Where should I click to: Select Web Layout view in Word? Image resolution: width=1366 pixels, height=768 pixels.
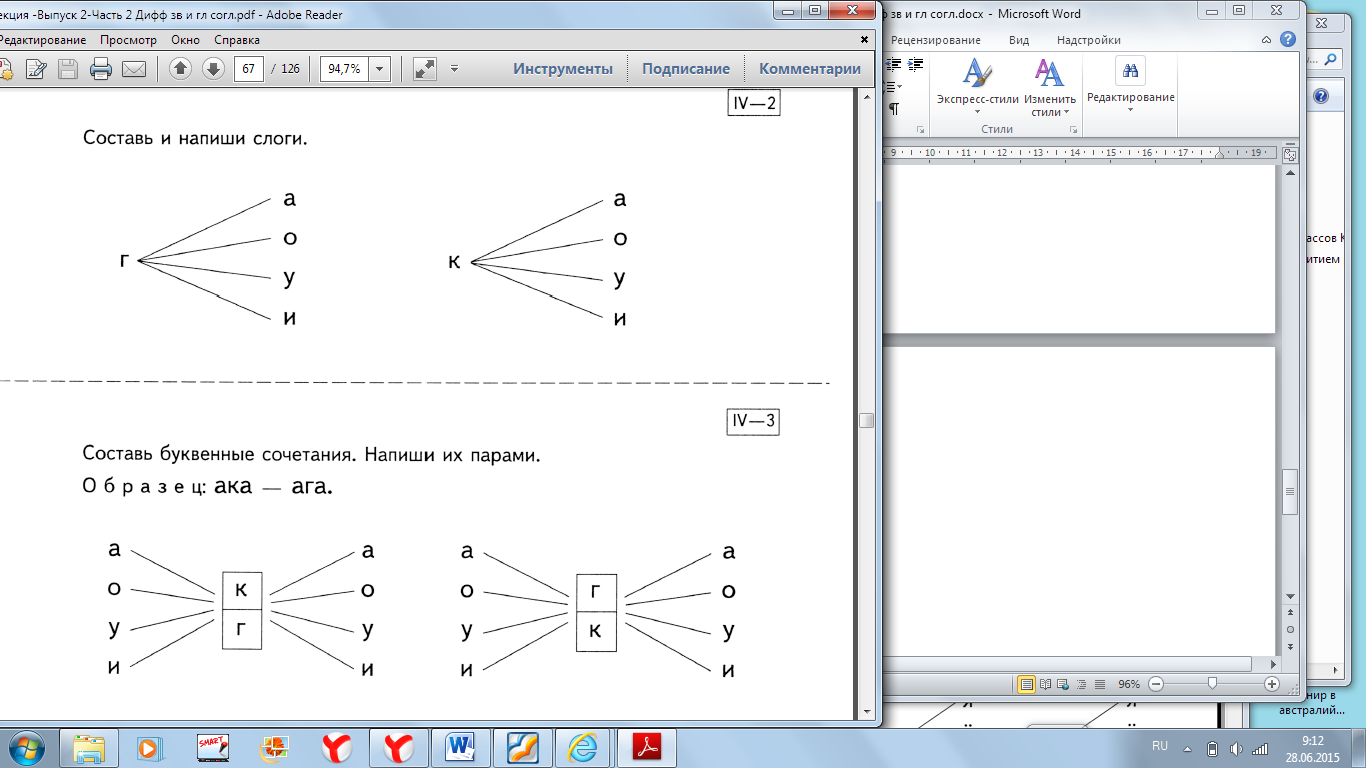pyautogui.click(x=1063, y=684)
